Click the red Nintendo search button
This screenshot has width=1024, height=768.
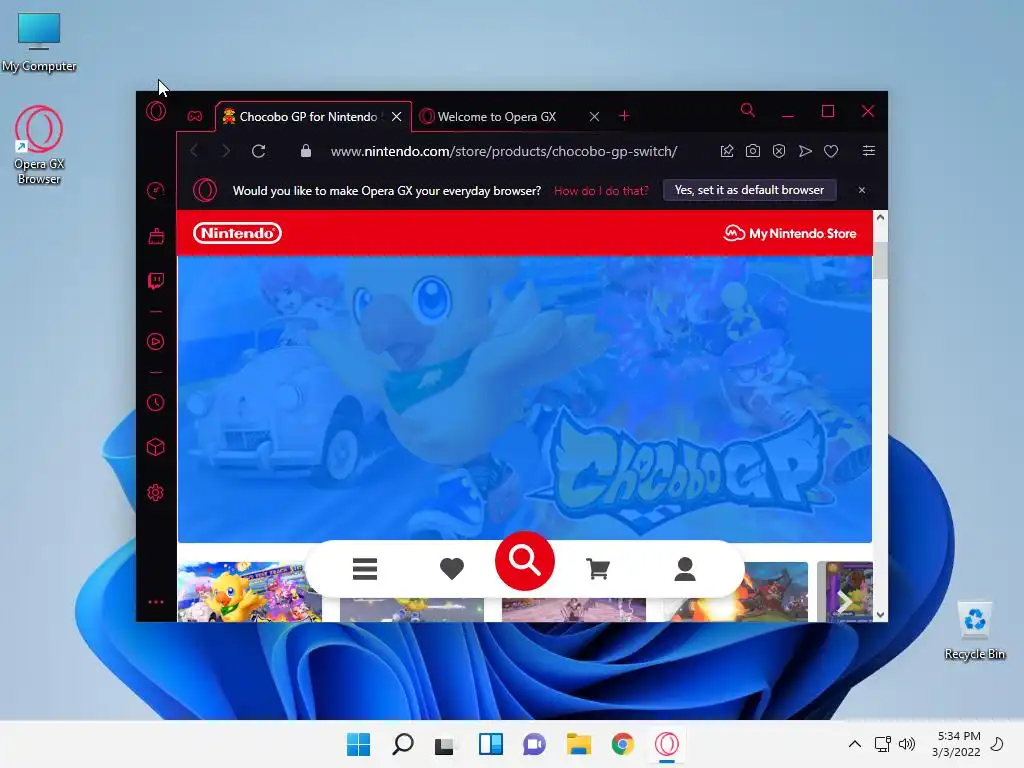coord(525,560)
